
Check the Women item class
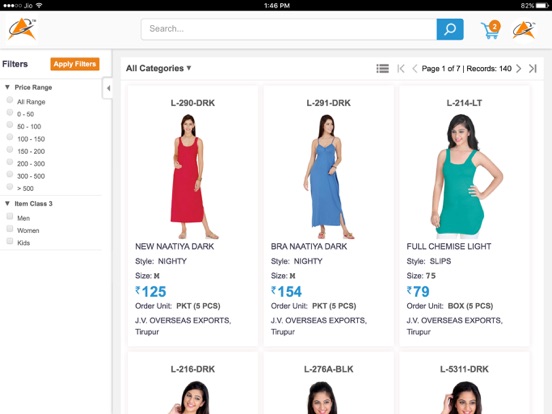point(10,229)
